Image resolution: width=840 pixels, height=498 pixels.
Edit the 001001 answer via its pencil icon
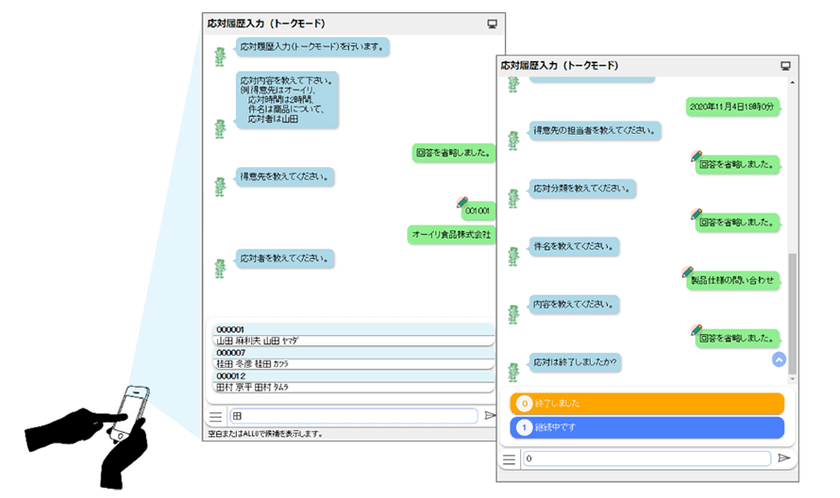point(462,202)
